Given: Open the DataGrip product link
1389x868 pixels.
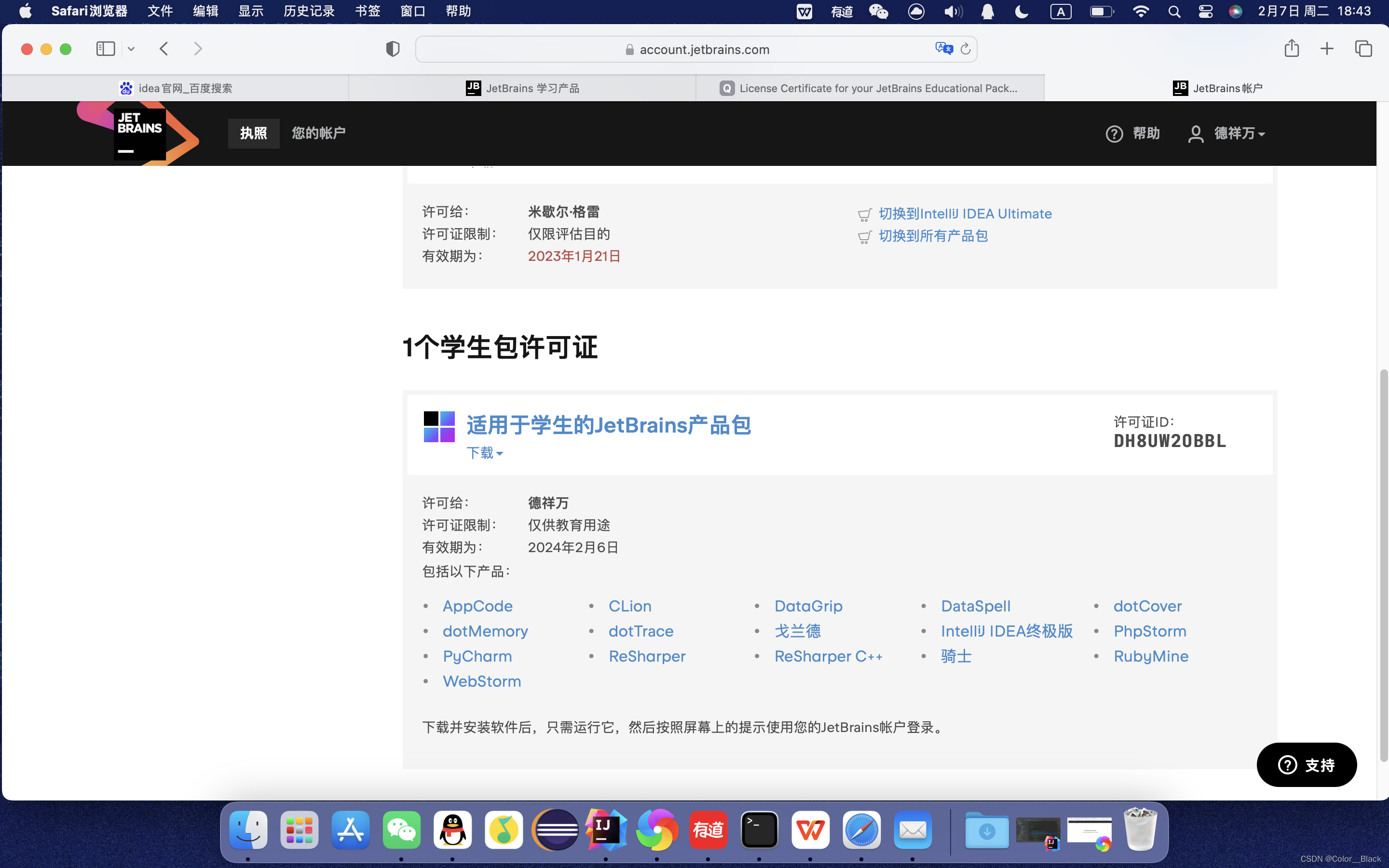Looking at the screenshot, I should pyautogui.click(x=808, y=606).
